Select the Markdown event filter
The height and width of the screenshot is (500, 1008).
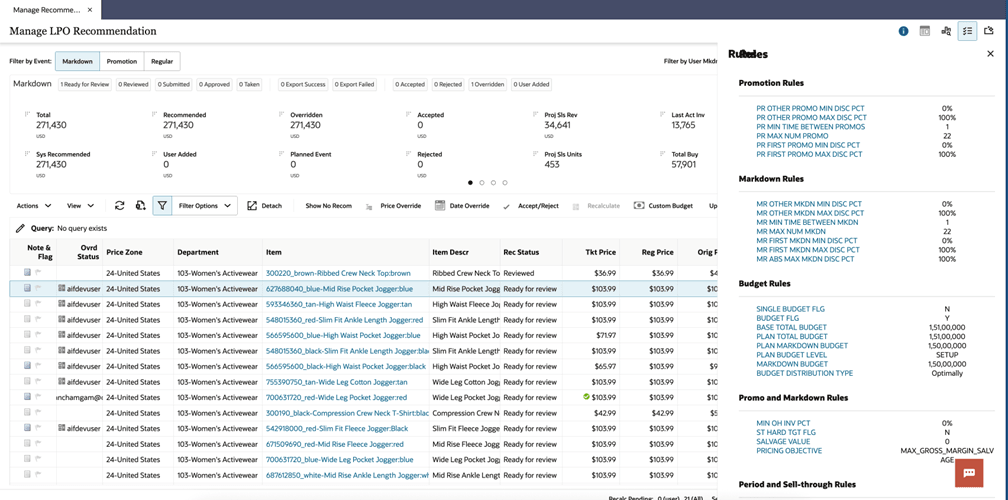point(77,61)
